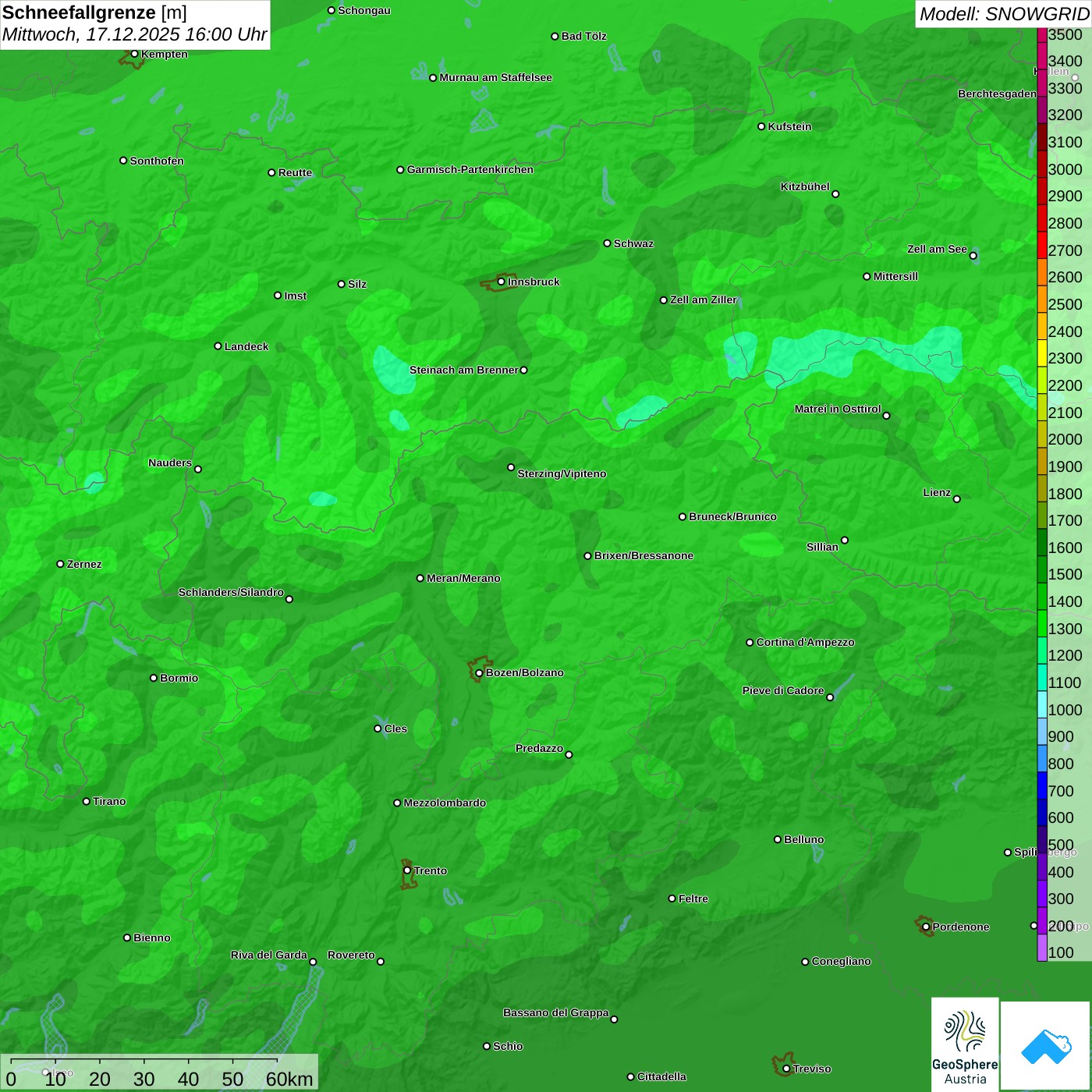Click the Meran/Merano label

pos(463,578)
